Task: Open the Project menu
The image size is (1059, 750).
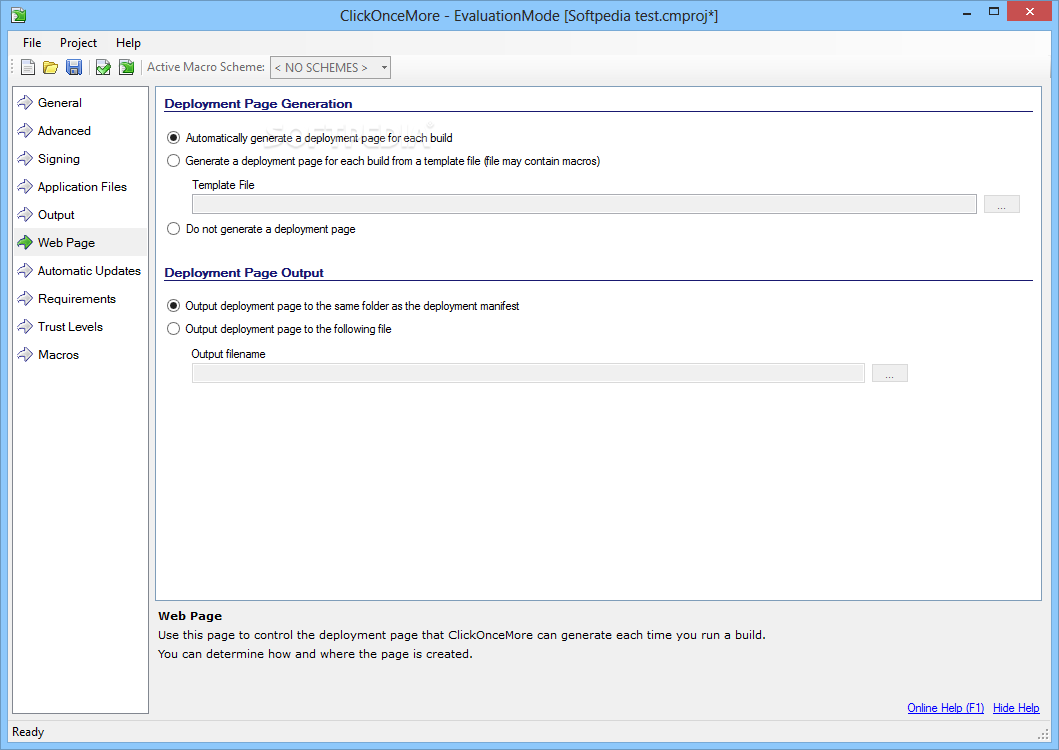Action: [x=78, y=43]
